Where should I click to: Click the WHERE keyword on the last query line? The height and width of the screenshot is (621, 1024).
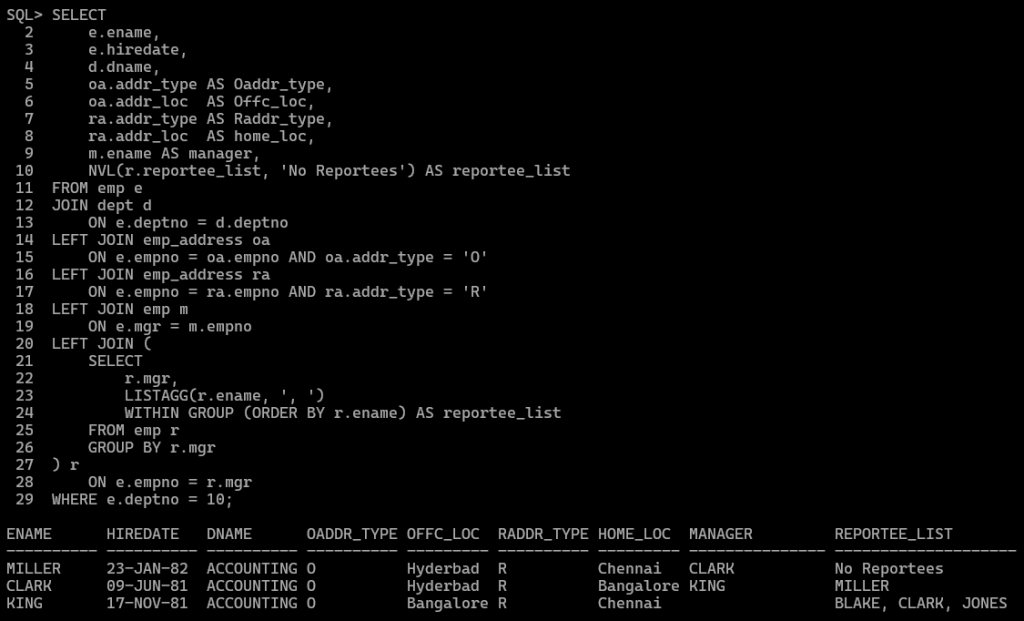74,499
